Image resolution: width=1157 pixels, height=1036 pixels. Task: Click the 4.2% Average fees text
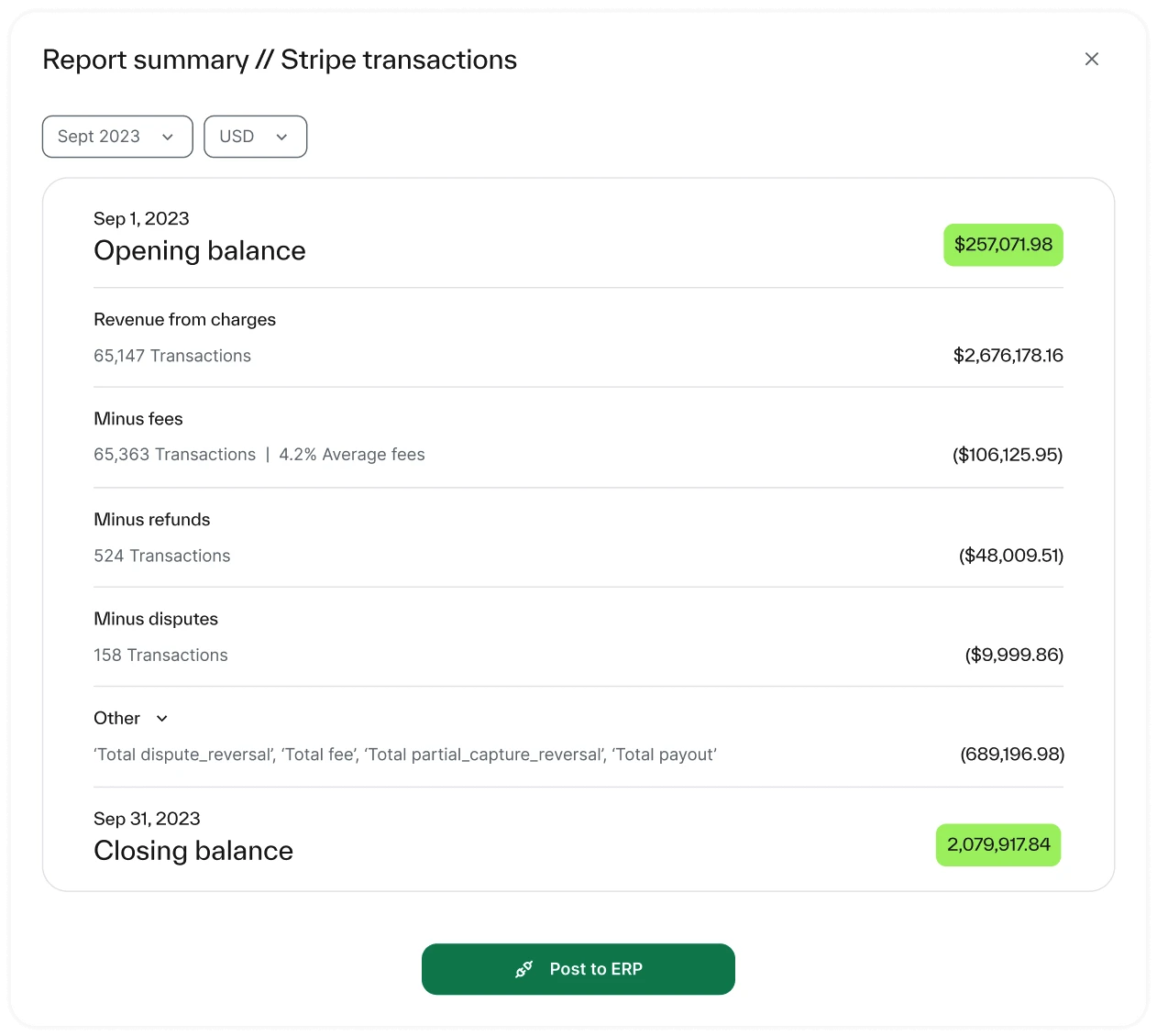point(352,455)
